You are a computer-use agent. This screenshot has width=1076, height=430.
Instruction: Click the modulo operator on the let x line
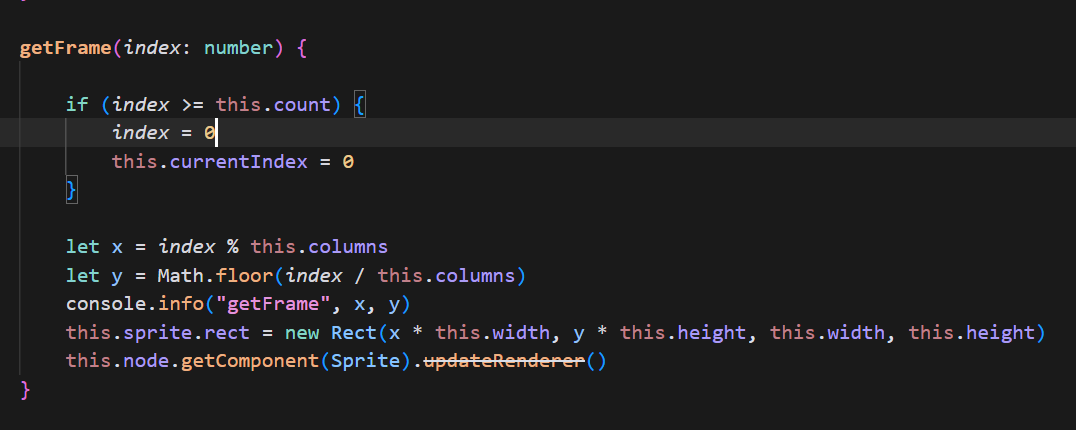pos(232,246)
